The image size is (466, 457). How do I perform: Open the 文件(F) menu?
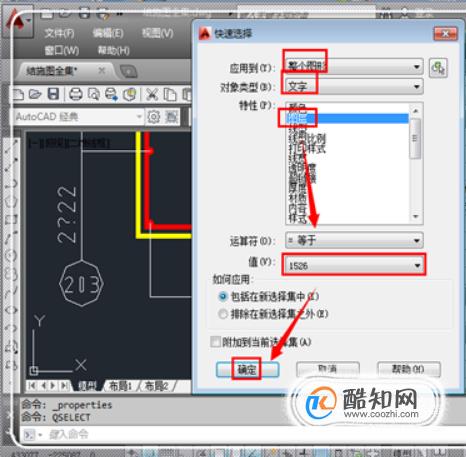(59, 33)
